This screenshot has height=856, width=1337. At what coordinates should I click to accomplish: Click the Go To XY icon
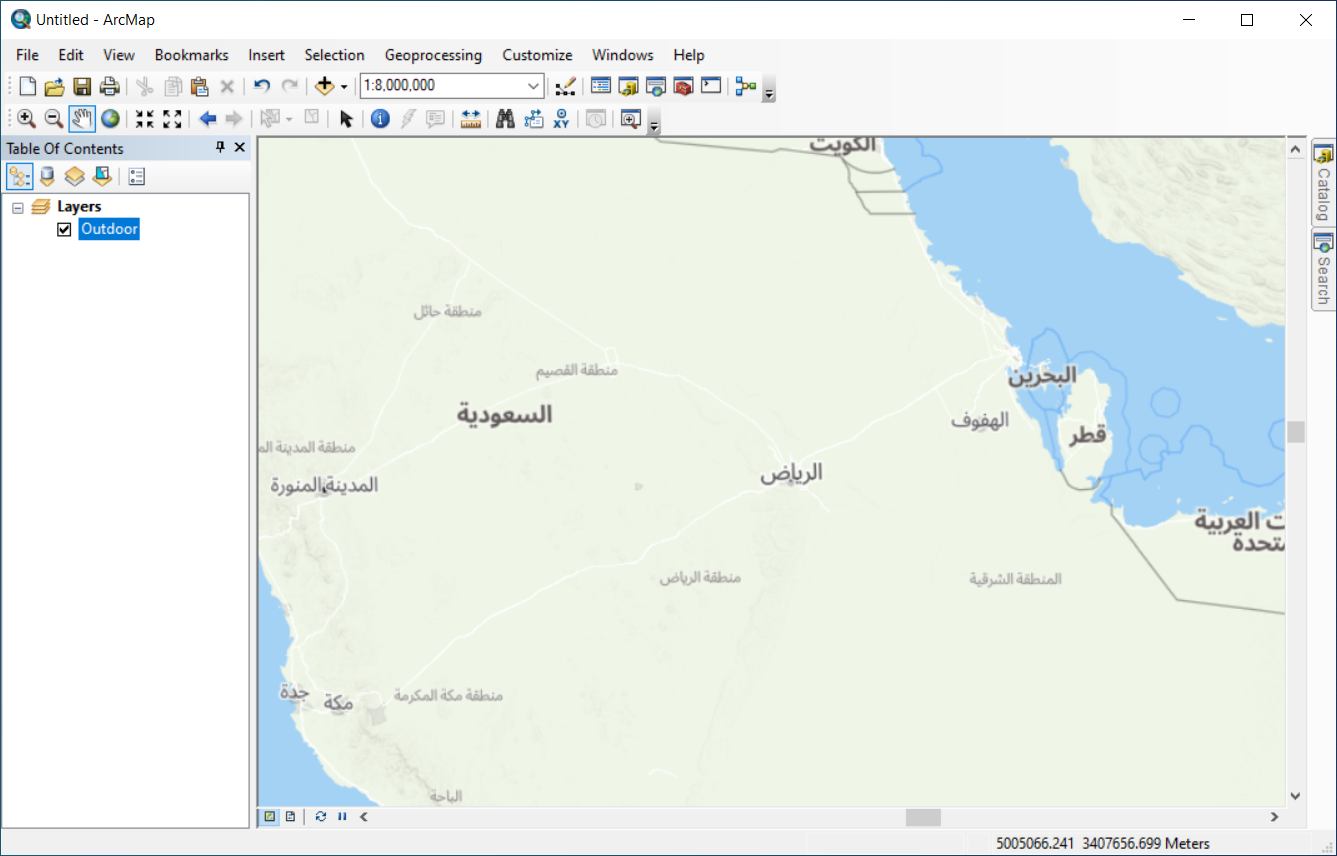click(561, 119)
